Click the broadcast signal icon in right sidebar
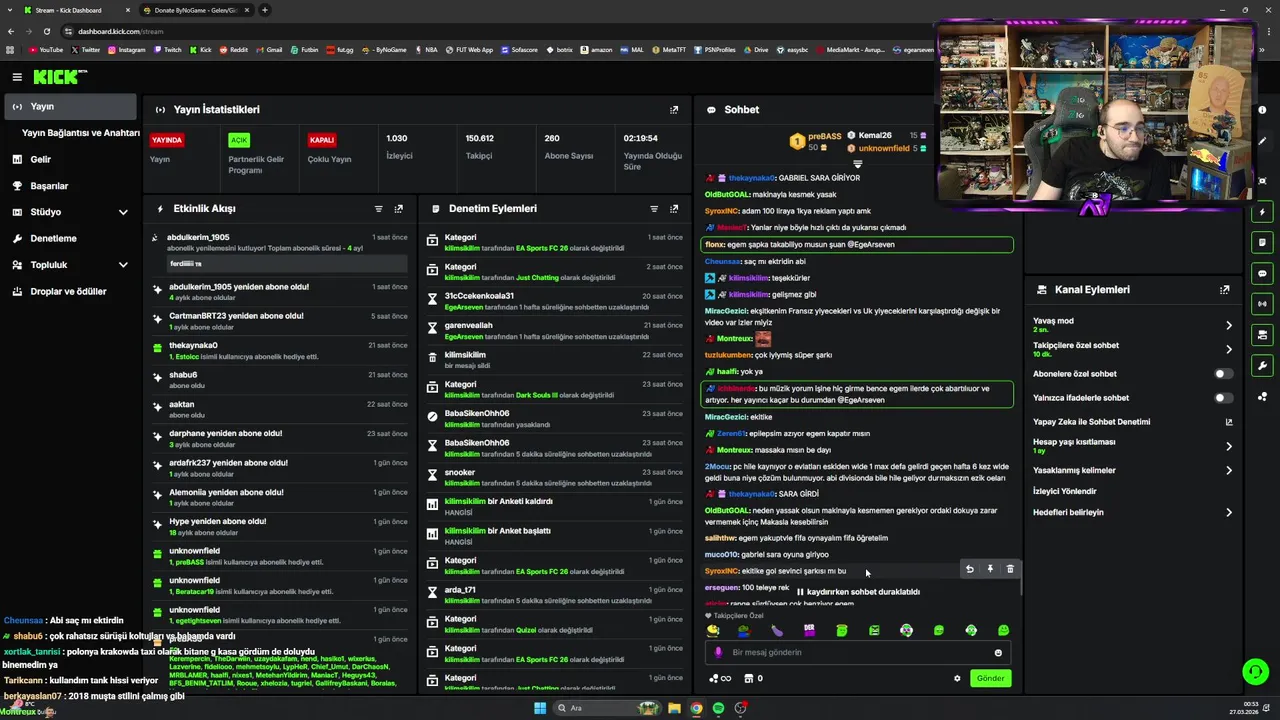The height and width of the screenshot is (720, 1280). [1262, 304]
